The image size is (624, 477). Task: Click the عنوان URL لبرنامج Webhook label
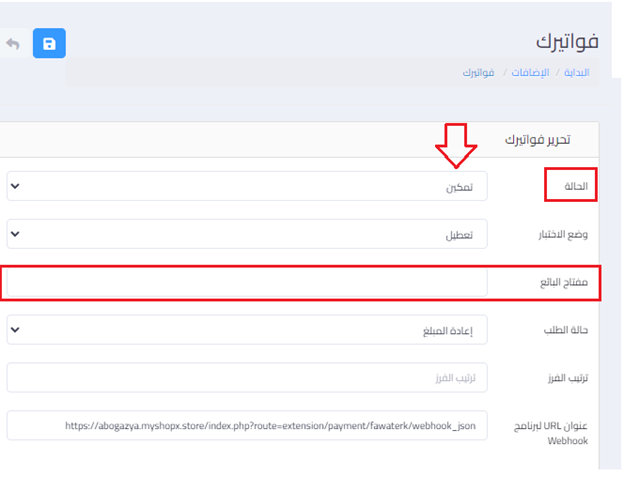coord(555,432)
